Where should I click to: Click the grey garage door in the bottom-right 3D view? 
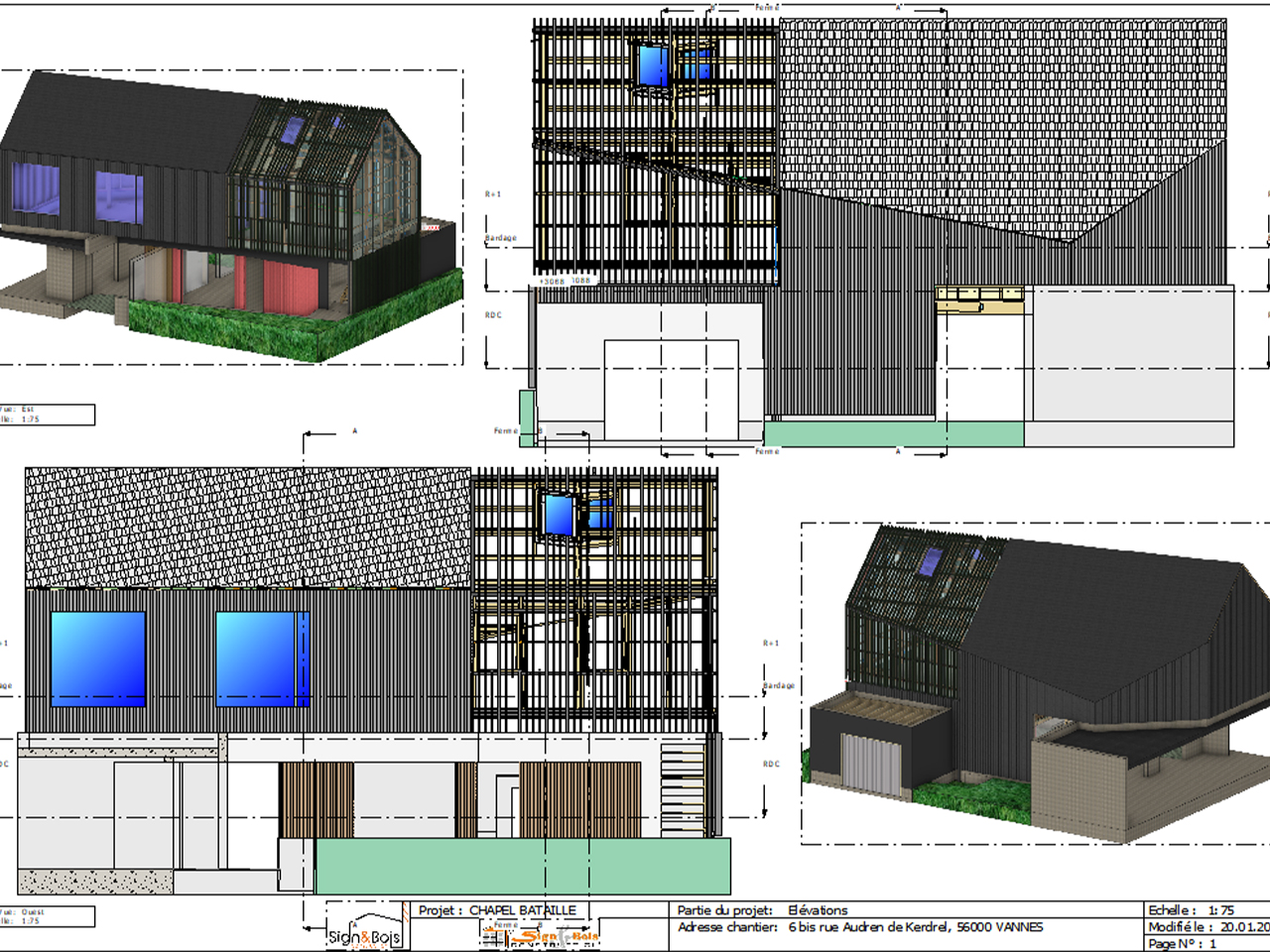coord(870,764)
